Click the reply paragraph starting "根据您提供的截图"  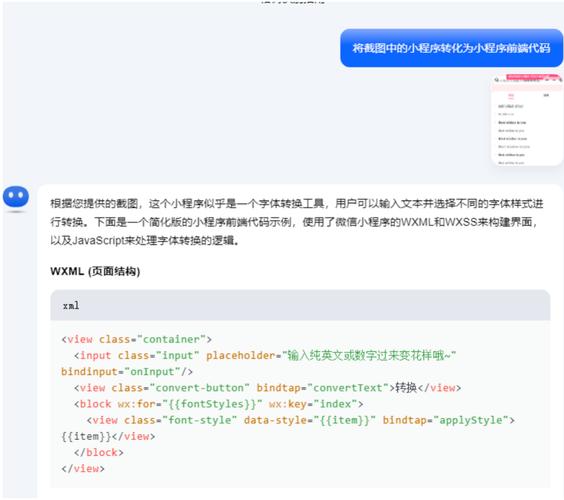[297, 222]
